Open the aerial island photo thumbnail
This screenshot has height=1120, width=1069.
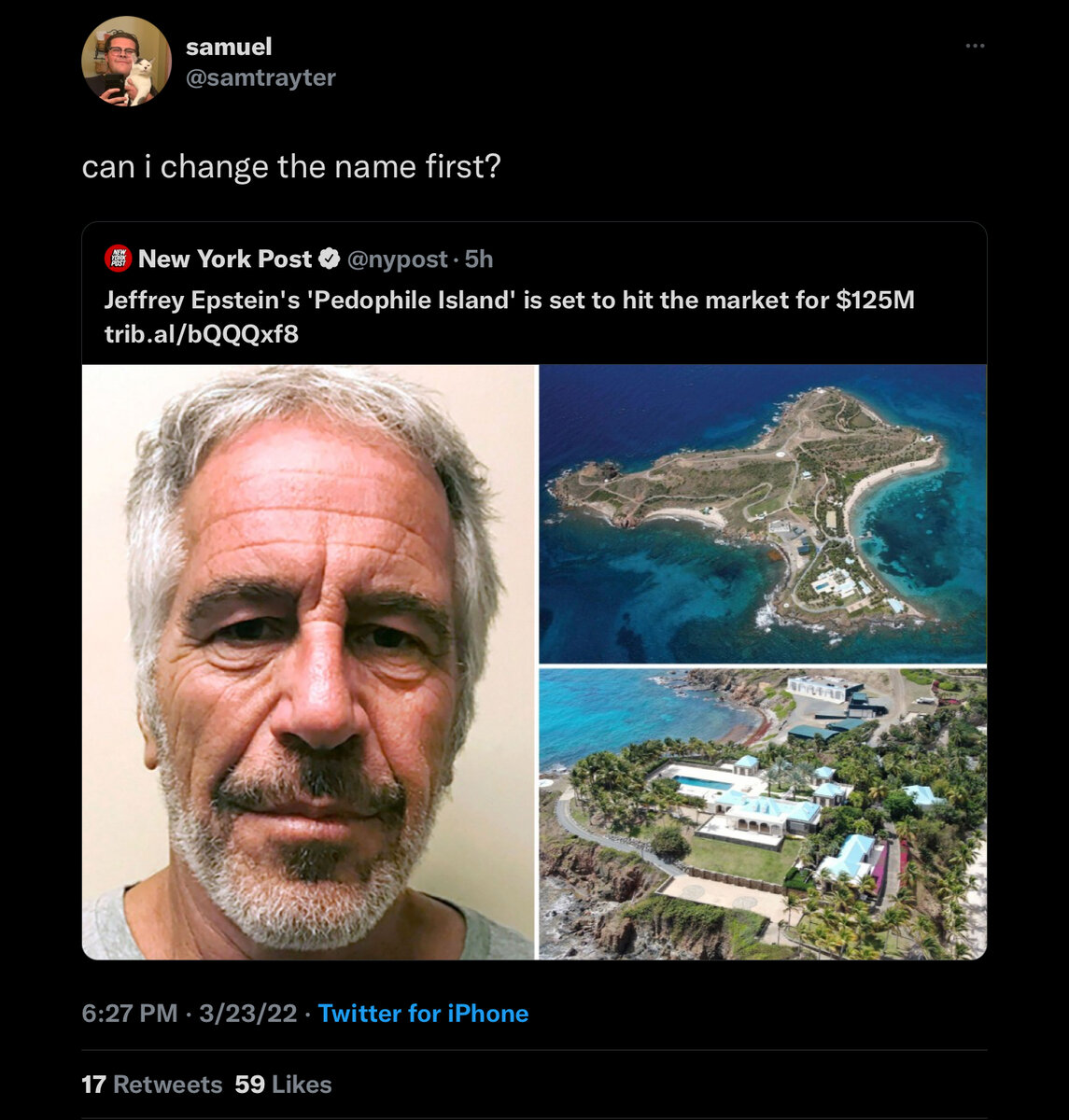(x=762, y=513)
